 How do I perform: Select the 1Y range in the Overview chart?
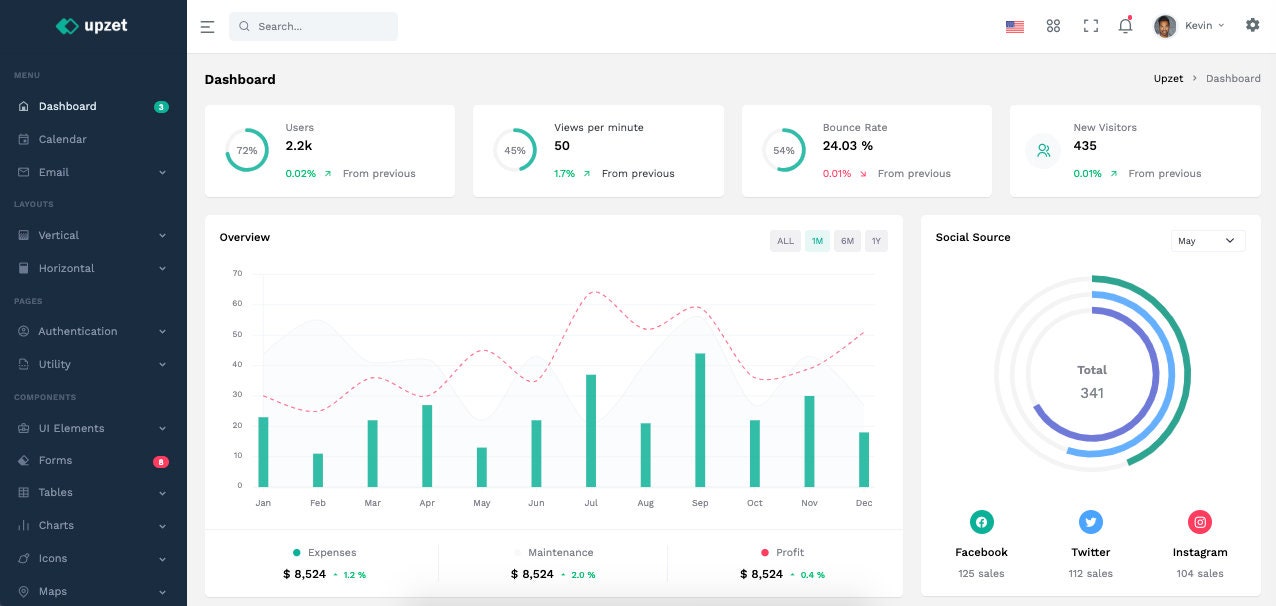(875, 240)
